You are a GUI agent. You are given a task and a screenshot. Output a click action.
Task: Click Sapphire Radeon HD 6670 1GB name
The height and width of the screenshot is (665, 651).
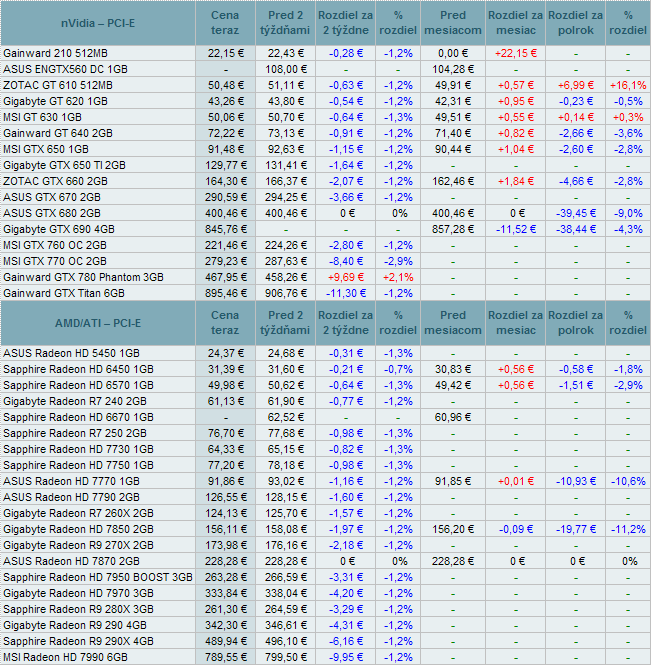click(x=78, y=417)
